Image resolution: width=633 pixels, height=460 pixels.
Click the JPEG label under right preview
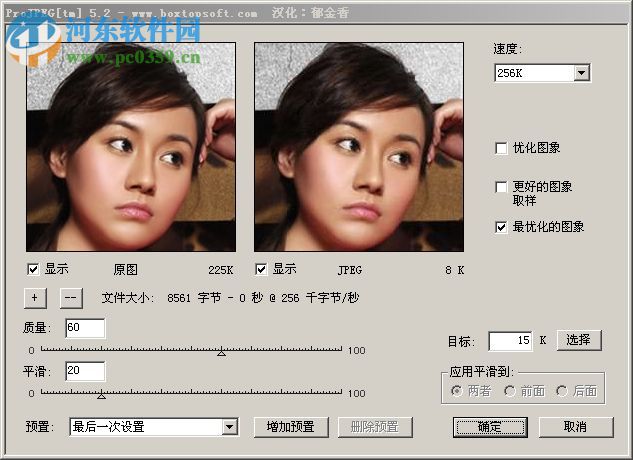(x=350, y=270)
